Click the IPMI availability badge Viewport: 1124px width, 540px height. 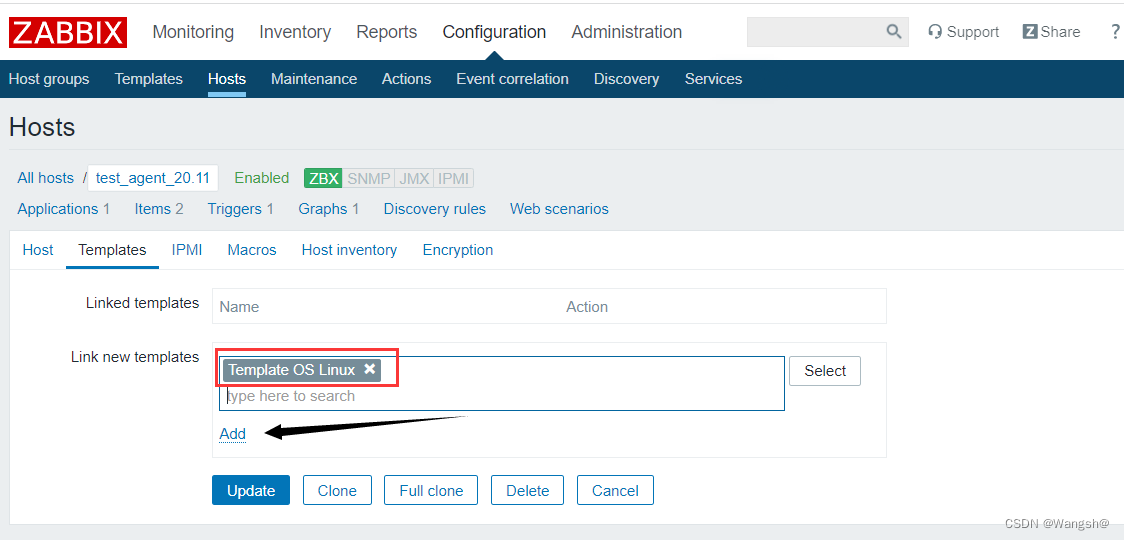453,179
